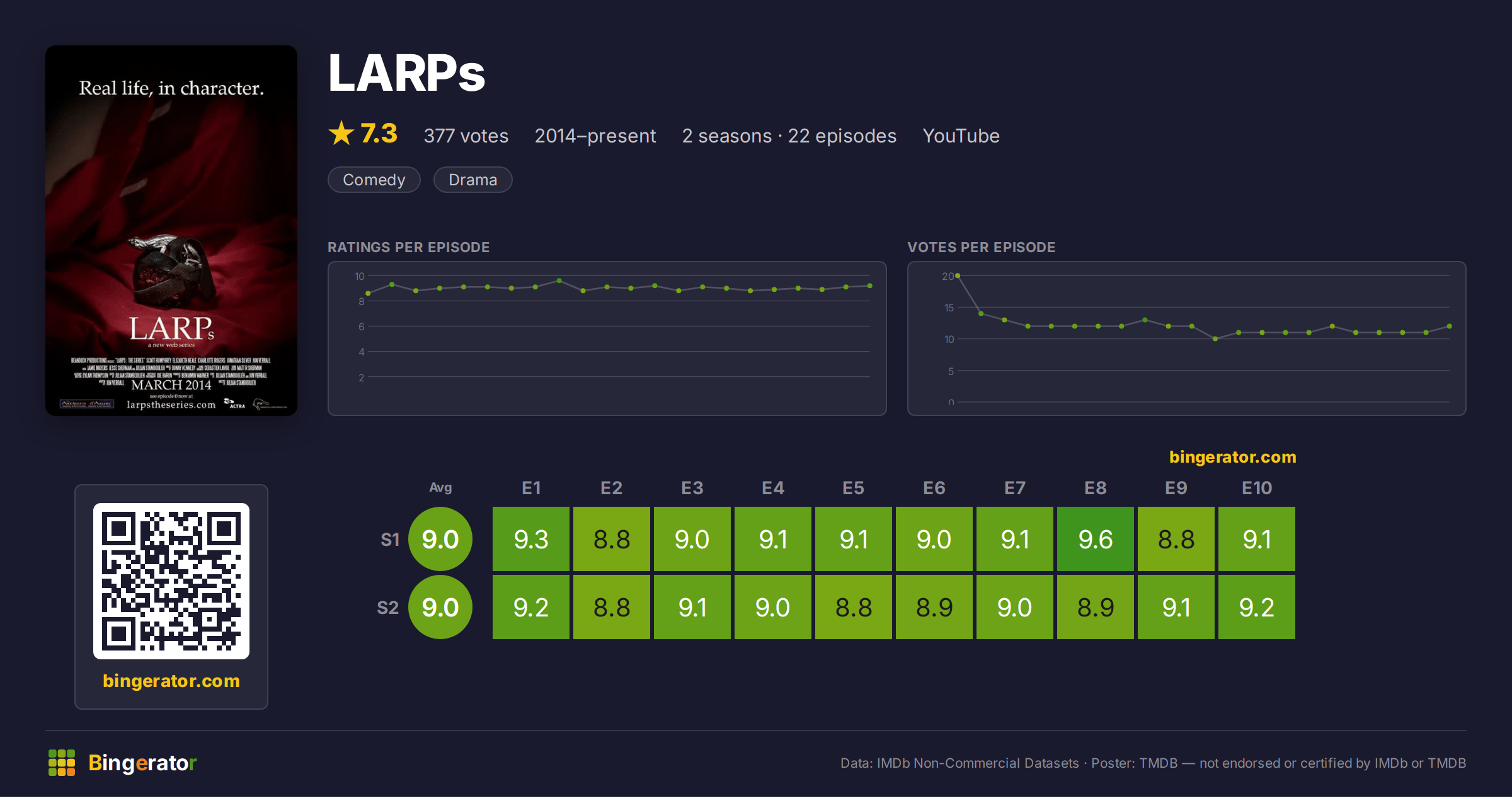Click the QR code image
Viewport: 1512px width, 798px height.
[171, 581]
